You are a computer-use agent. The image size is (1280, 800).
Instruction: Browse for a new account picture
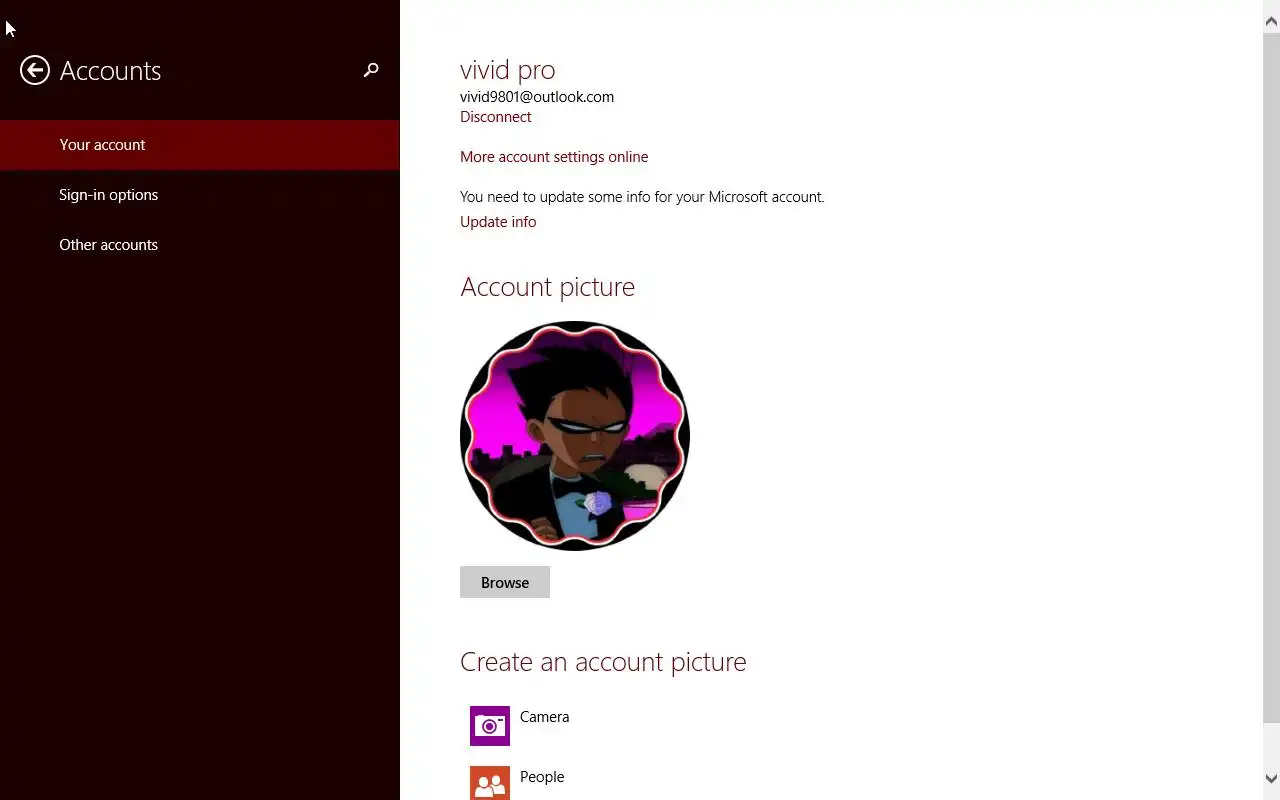505,582
